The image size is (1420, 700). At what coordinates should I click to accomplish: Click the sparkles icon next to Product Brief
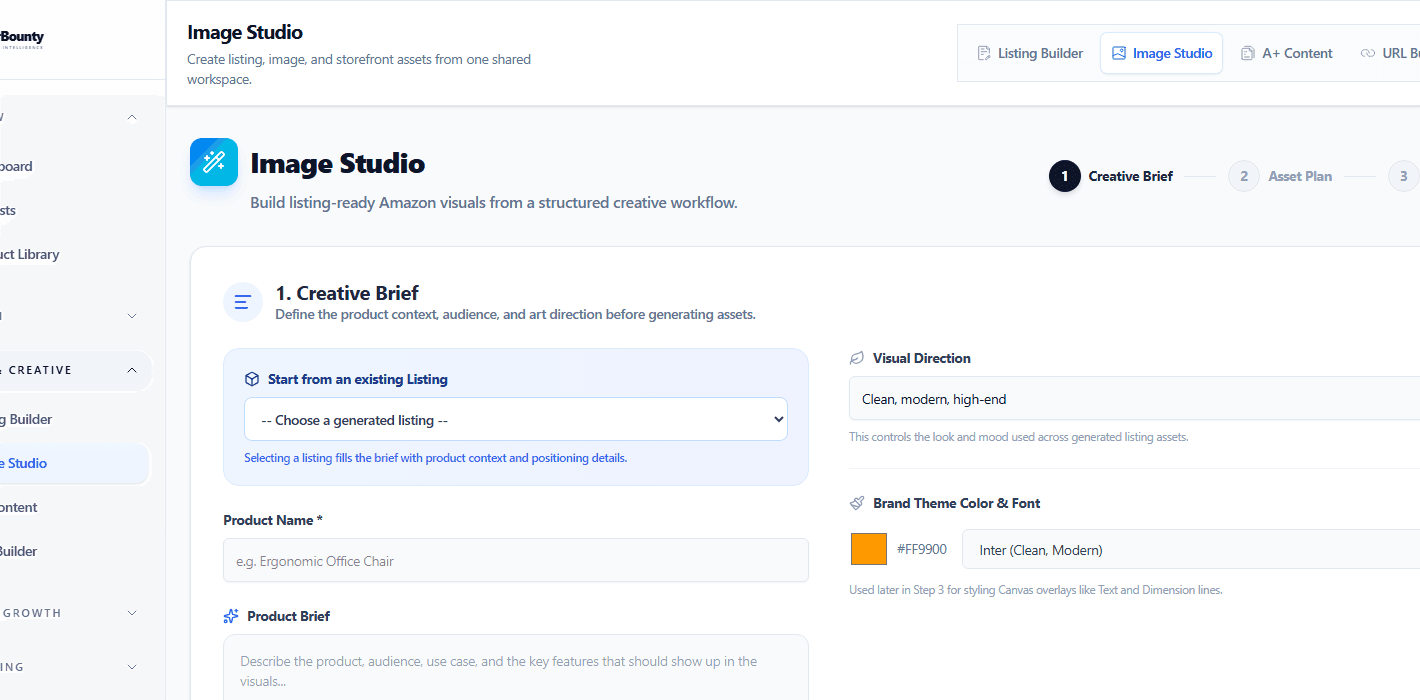[231, 615]
